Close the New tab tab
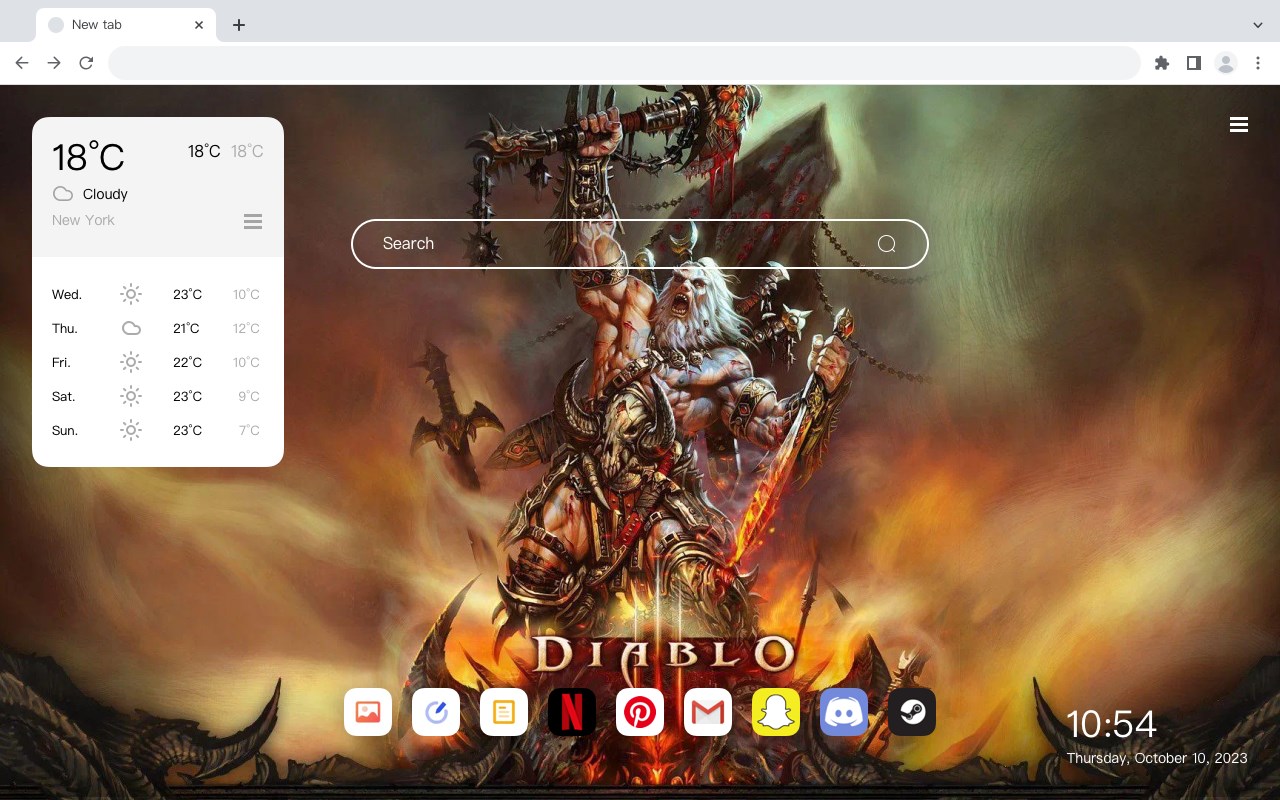Viewport: 1280px width, 800px height. pyautogui.click(x=199, y=25)
